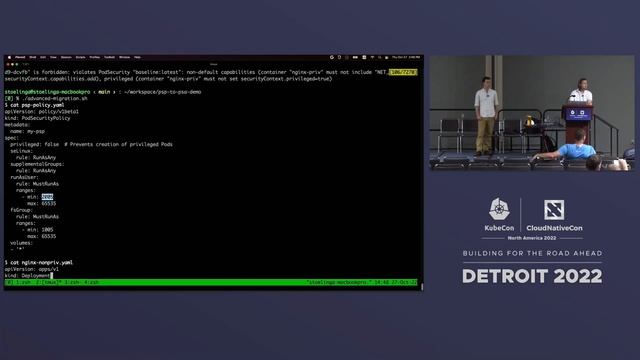Click the CloudNativeCon logo
Image resolution: width=640 pixels, height=360 pixels.
(554, 216)
